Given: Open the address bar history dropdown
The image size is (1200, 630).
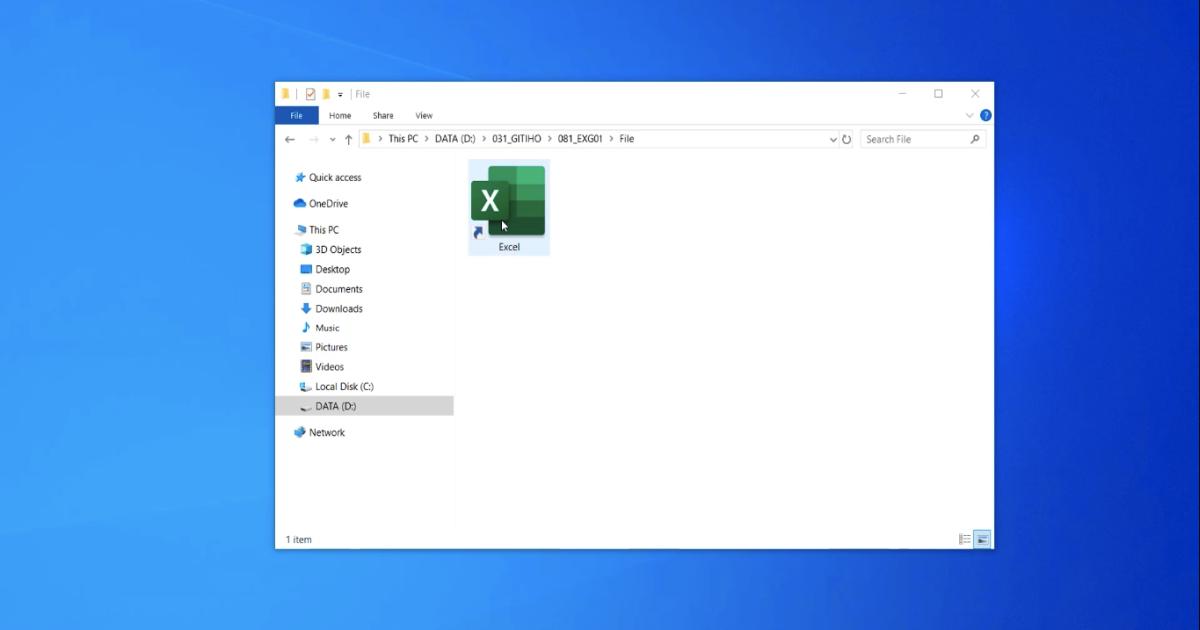Looking at the screenshot, I should (x=834, y=139).
